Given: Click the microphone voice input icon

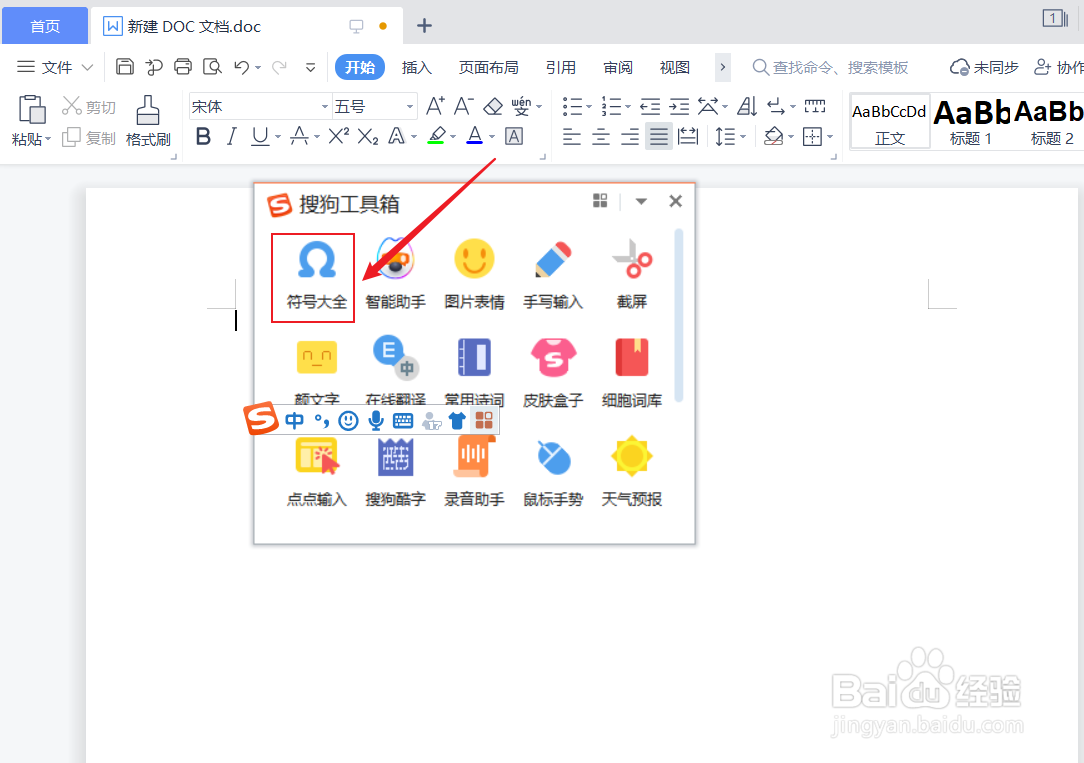Looking at the screenshot, I should (x=375, y=420).
